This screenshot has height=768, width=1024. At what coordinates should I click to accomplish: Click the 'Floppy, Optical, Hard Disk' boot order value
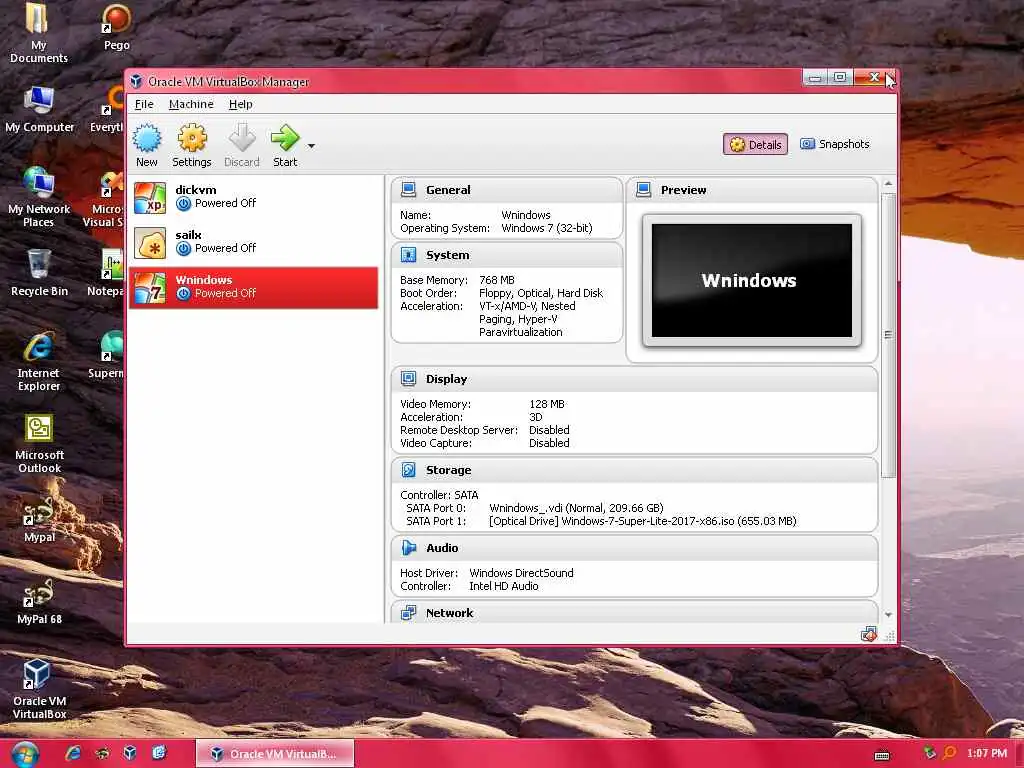[541, 293]
